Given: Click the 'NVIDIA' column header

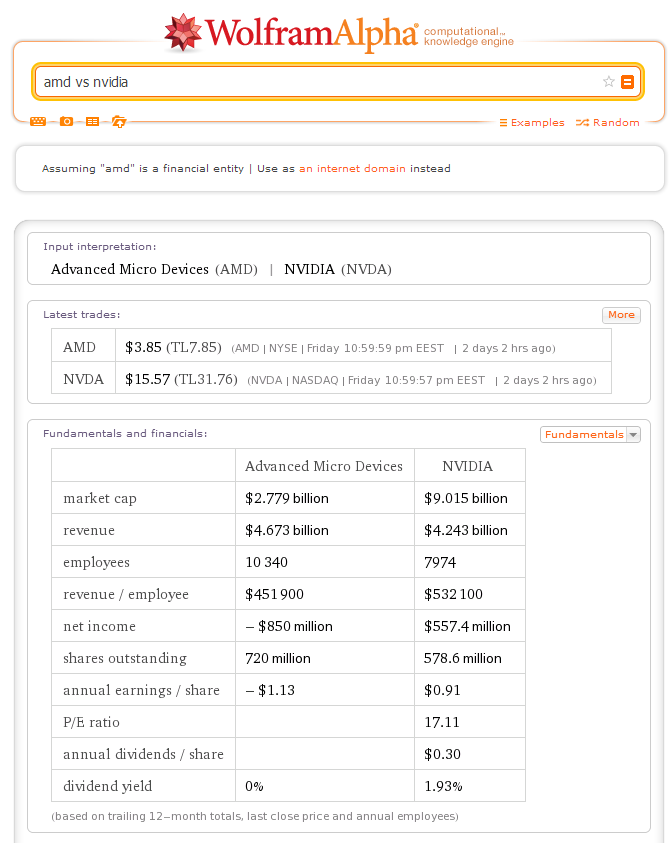Looking at the screenshot, I should tap(467, 466).
